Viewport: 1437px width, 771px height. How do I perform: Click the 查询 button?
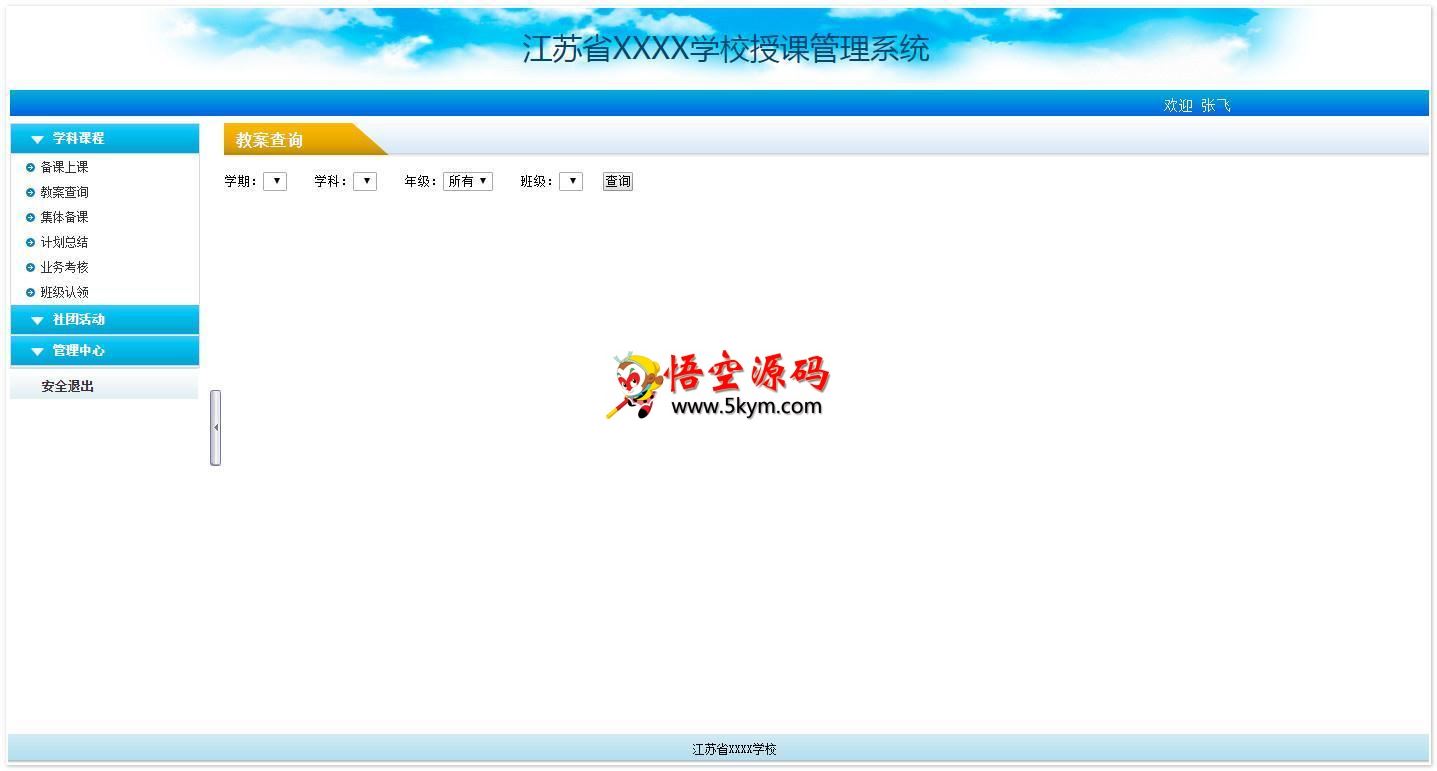(618, 181)
